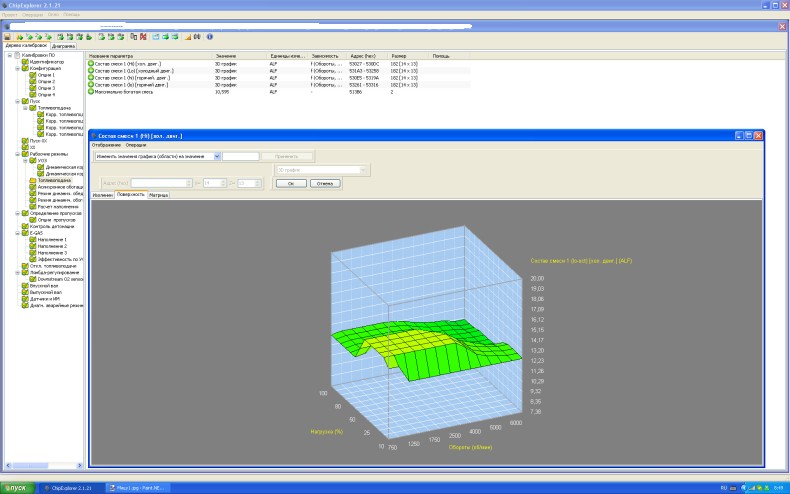Select Состав смеси 1 (Ок) (горячий двиг.) row
This screenshot has width=790, height=494.
coord(150,79)
